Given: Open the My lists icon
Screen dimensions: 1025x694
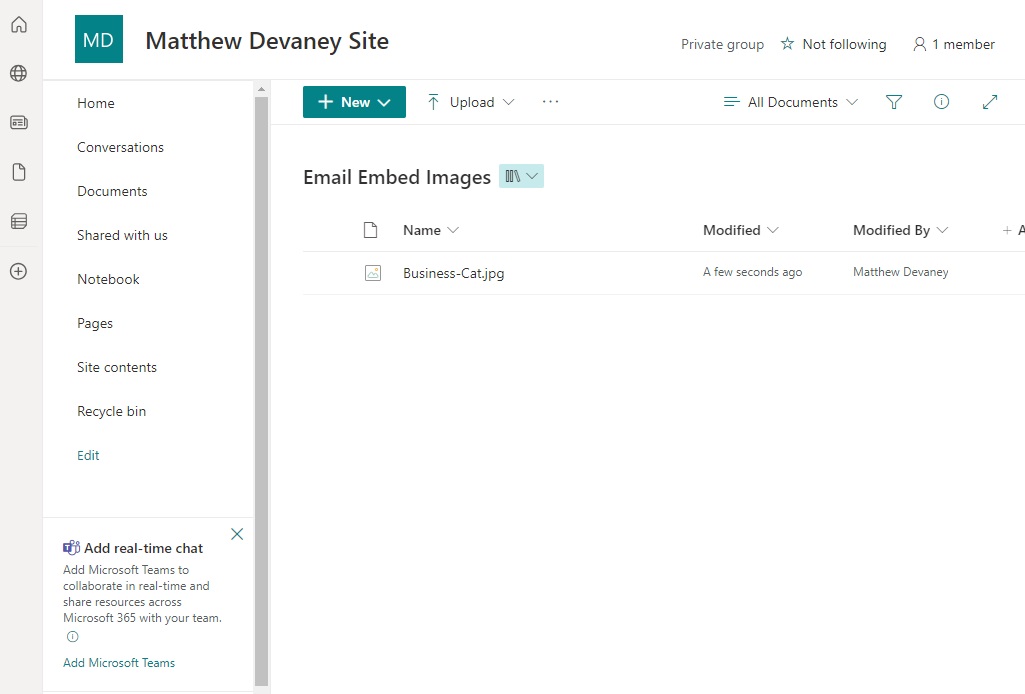Looking at the screenshot, I should 19,221.
